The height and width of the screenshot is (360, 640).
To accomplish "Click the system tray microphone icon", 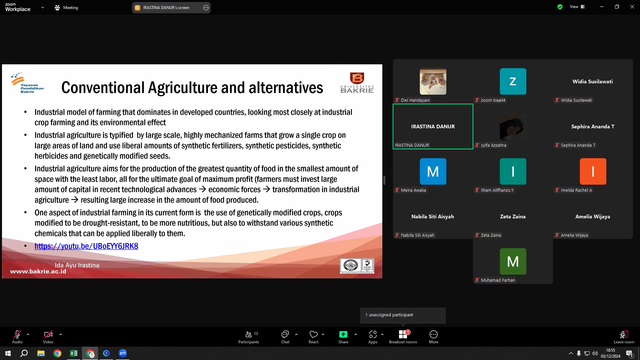I will [578, 353].
